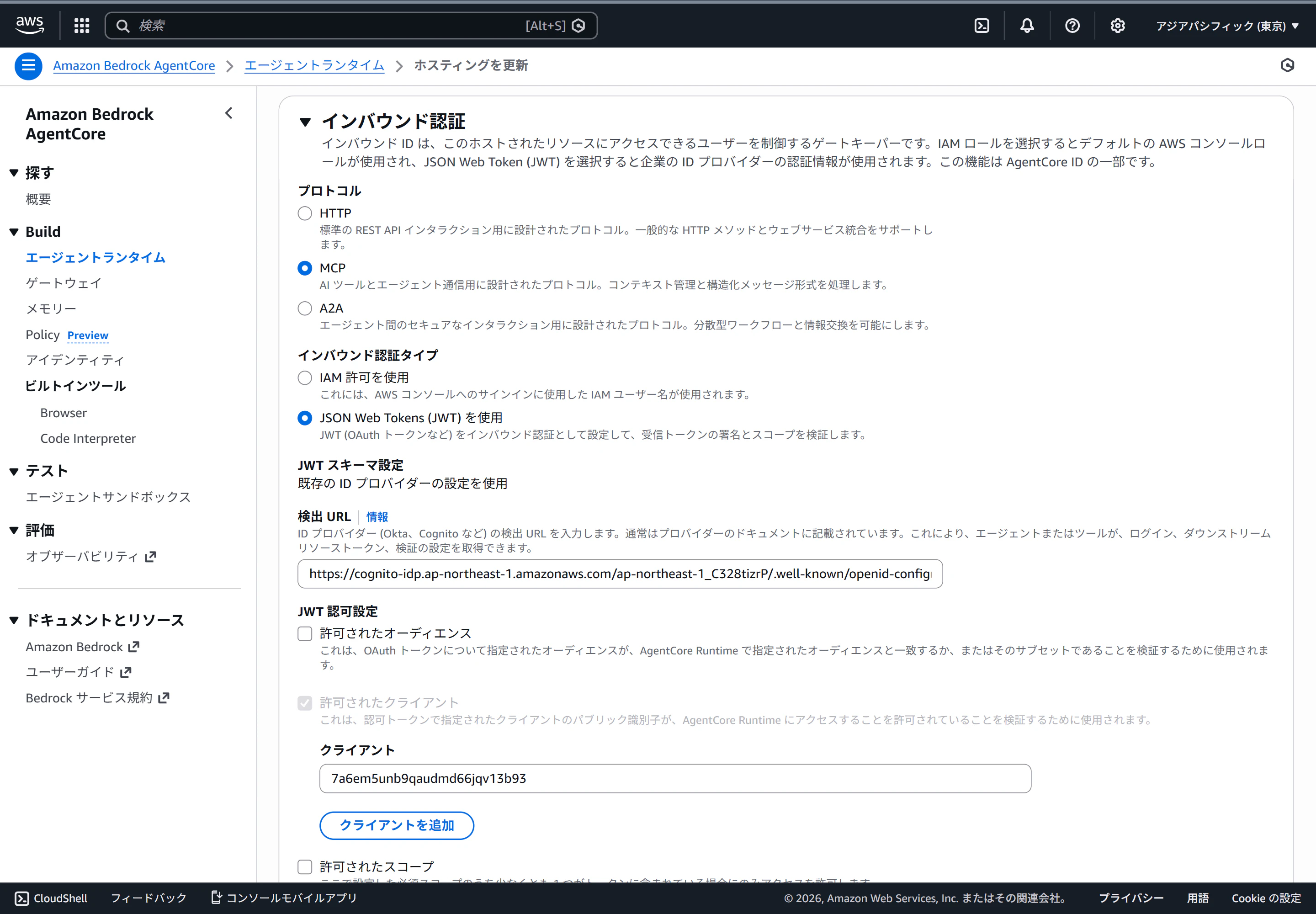Collapse the 探す sidebar group
This screenshot has width=1316, height=914.
[14, 173]
